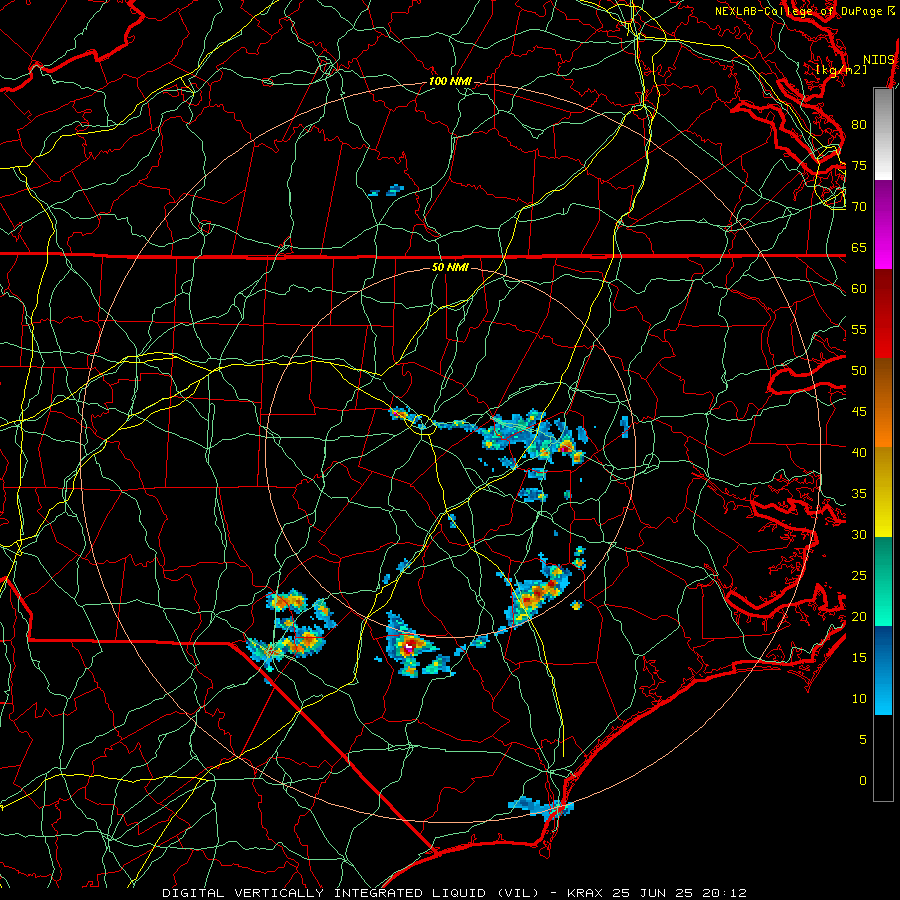Viewport: 900px width, 900px height.
Task: Click the 80 value on the scale
Action: pos(859,125)
